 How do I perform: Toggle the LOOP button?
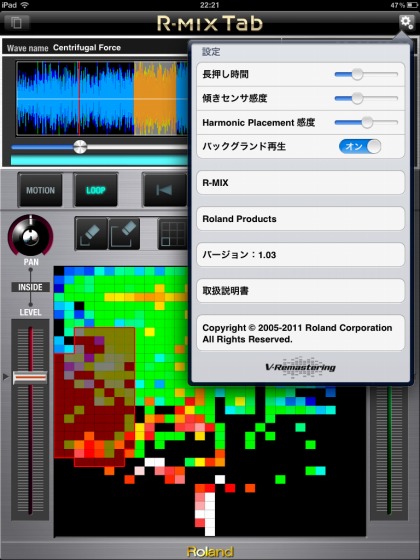96,190
